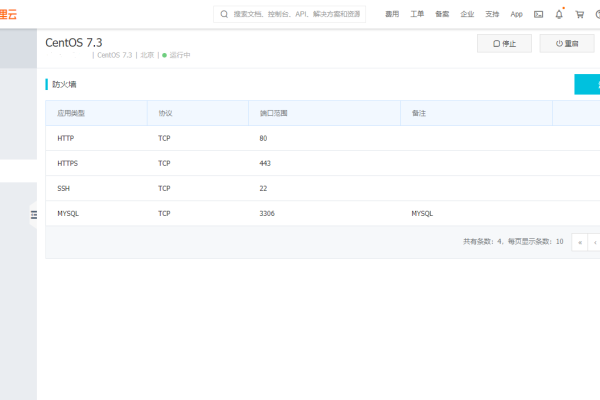The image size is (600, 400).
Task: Open the 备案 ICP filing menu
Action: (x=442, y=14)
